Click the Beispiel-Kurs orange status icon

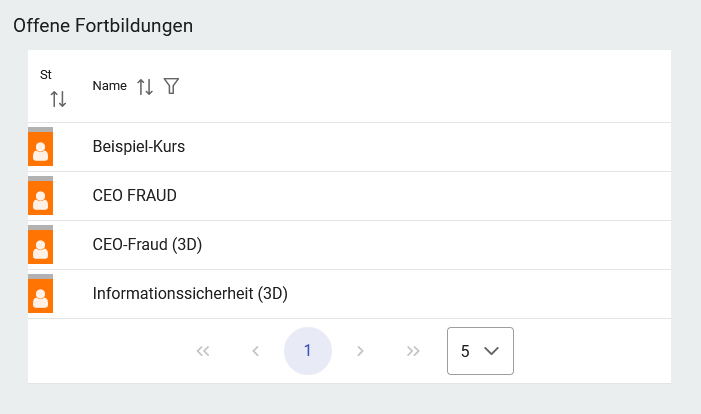40,148
